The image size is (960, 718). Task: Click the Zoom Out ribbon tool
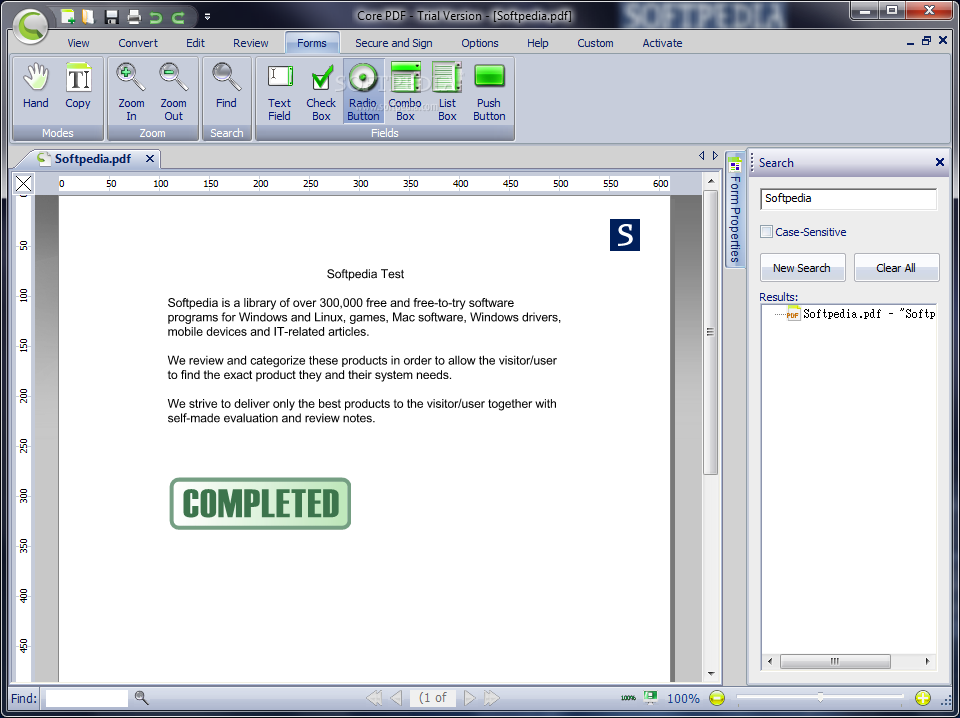(173, 92)
